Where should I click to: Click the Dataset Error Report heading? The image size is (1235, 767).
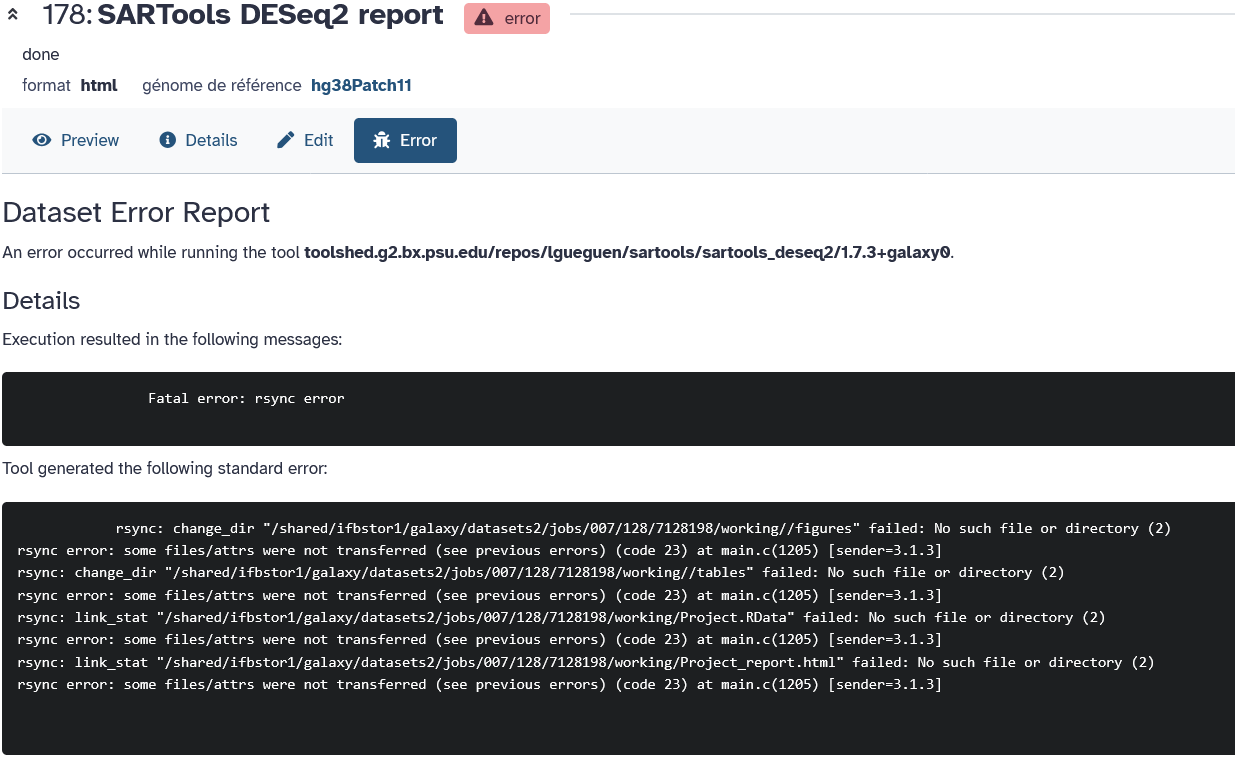click(136, 212)
